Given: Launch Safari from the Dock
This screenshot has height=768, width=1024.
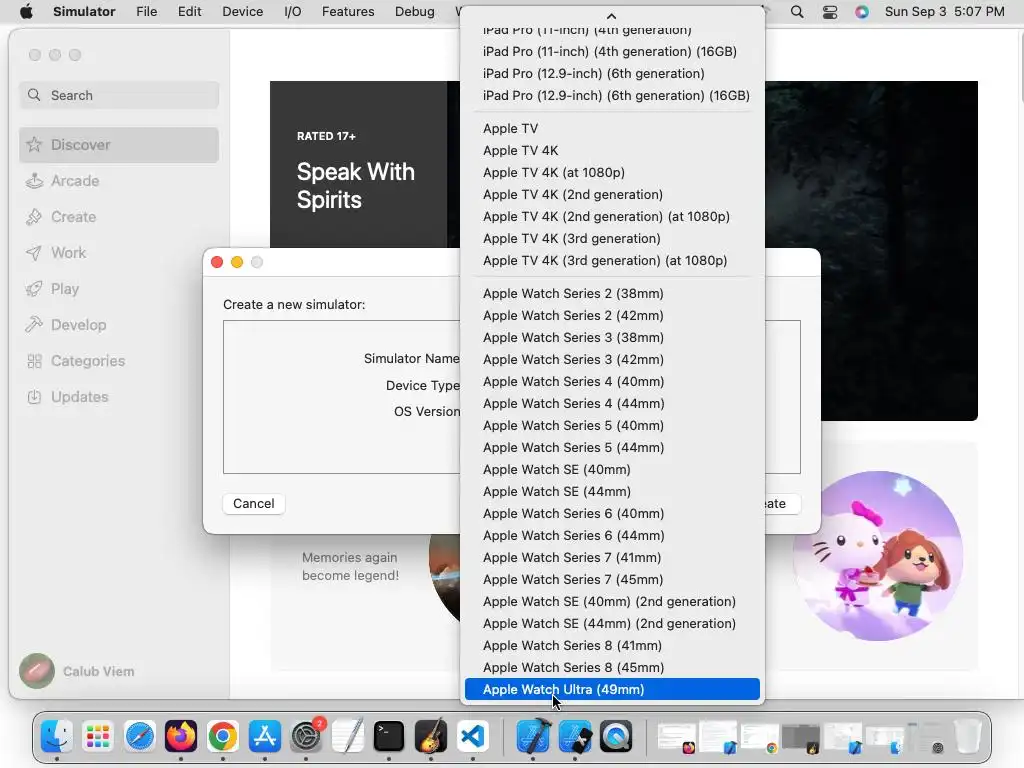Looking at the screenshot, I should point(140,737).
